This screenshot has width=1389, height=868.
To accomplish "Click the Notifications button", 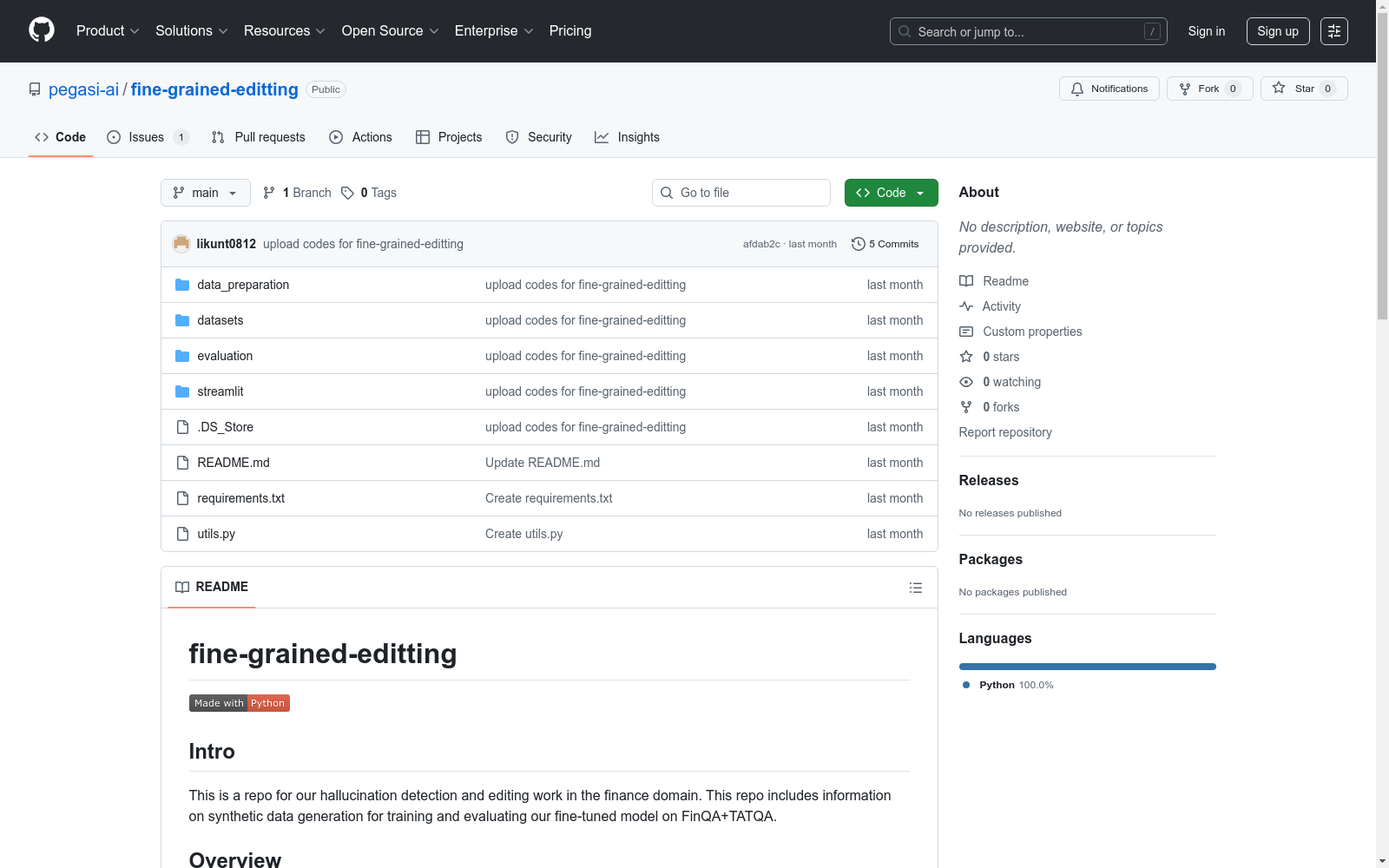I will (x=1109, y=89).
